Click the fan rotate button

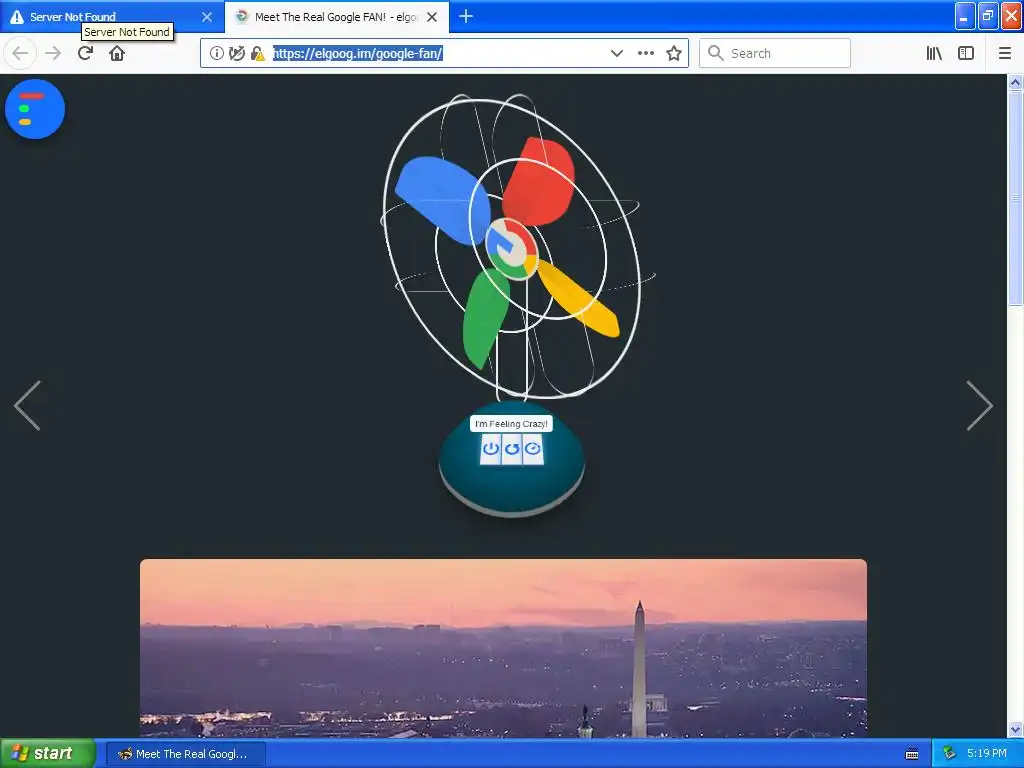(x=512, y=449)
